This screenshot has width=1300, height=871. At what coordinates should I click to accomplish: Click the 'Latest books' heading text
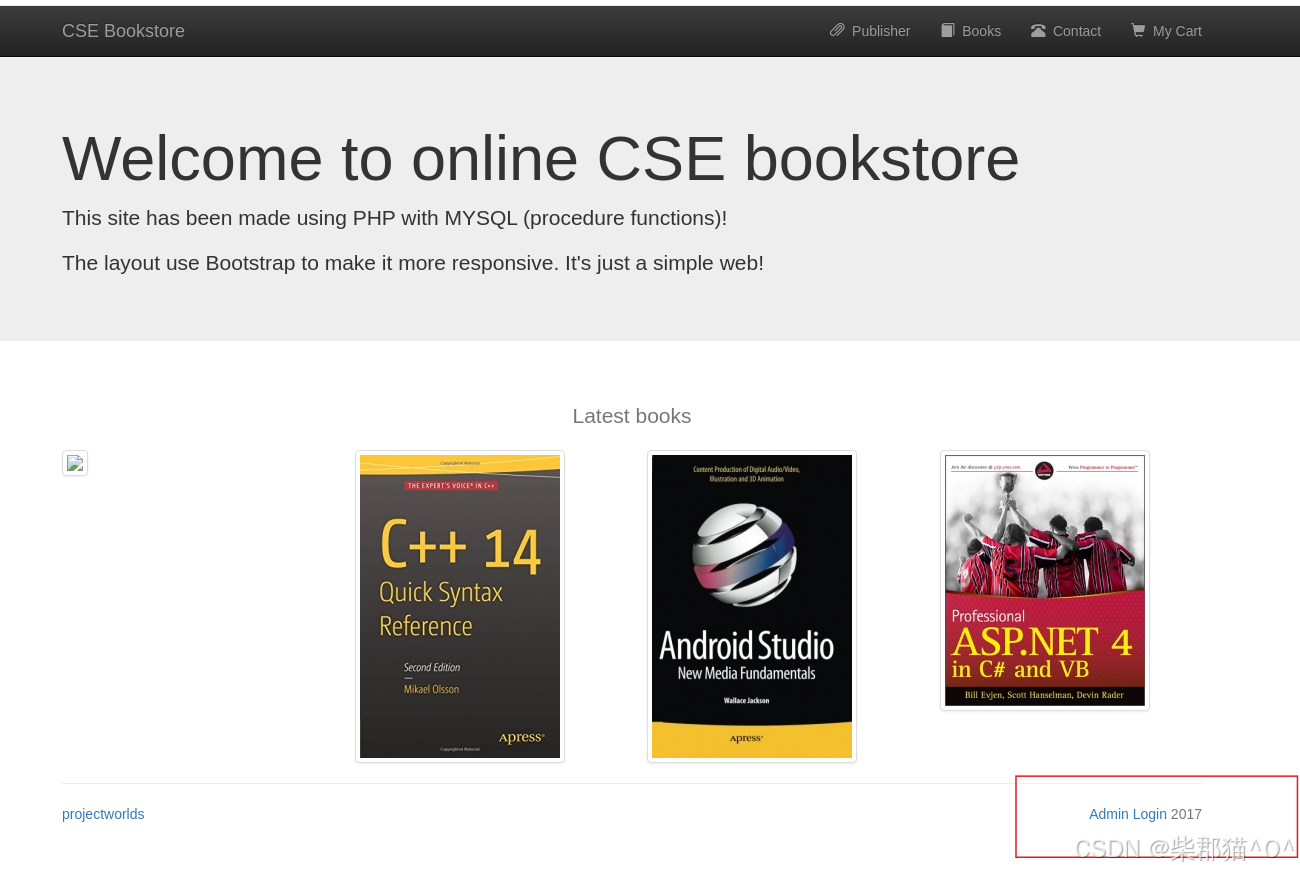(x=632, y=416)
